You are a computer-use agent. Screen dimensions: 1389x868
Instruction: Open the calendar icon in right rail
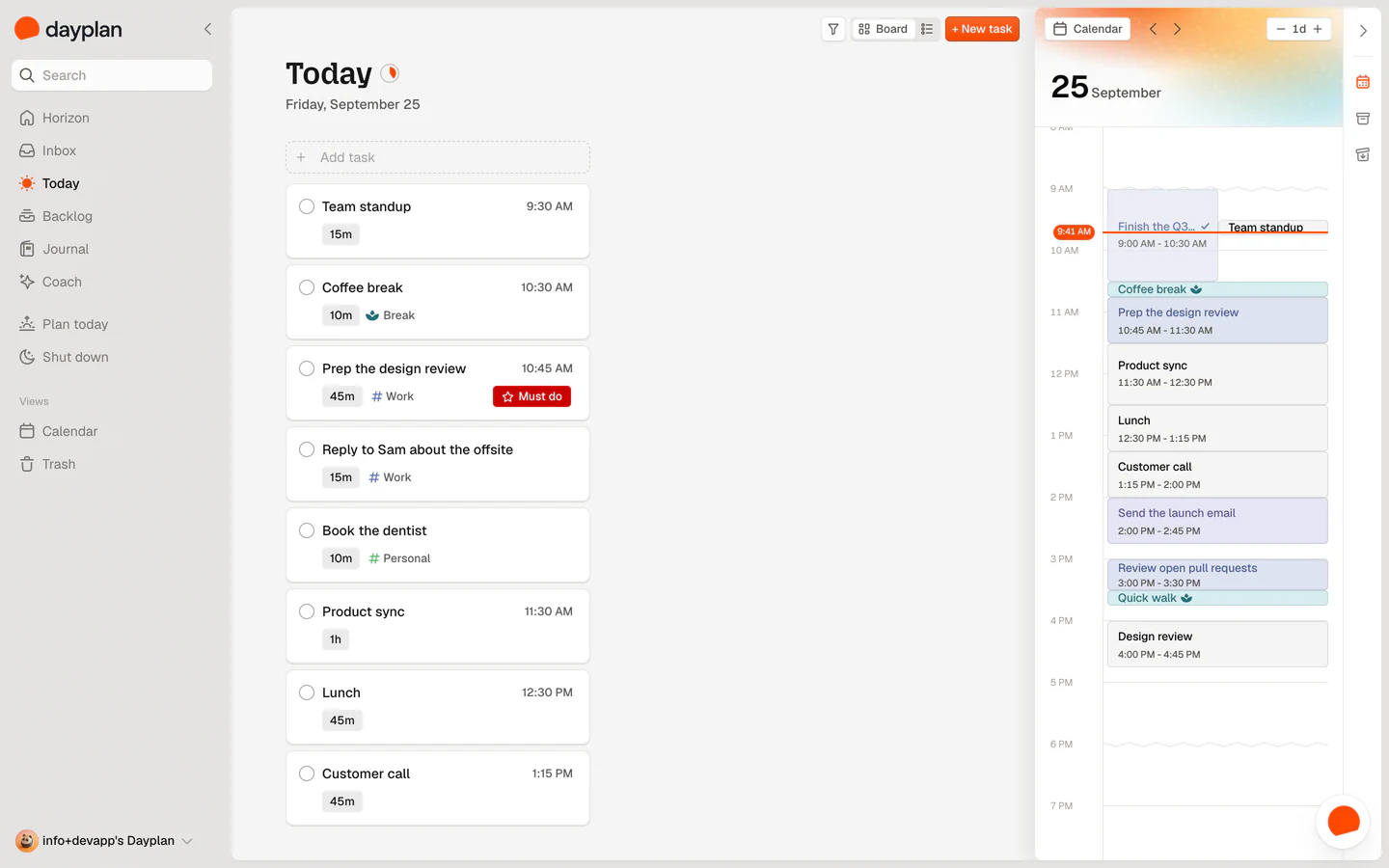coord(1363,82)
